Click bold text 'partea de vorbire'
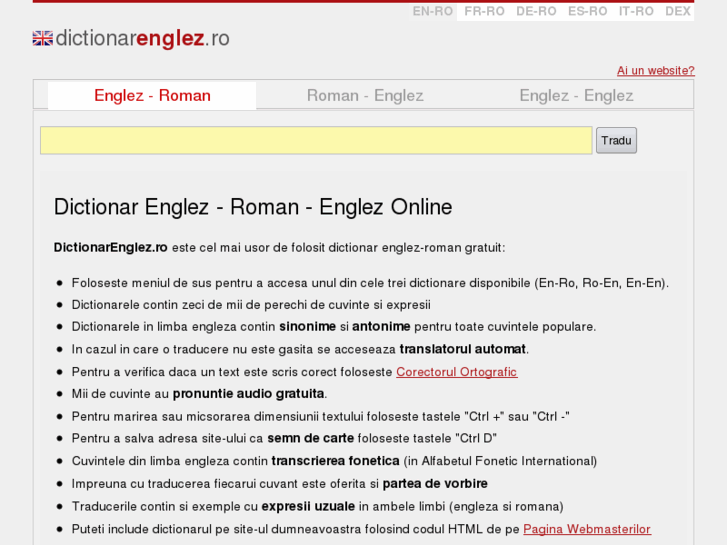 tap(435, 484)
